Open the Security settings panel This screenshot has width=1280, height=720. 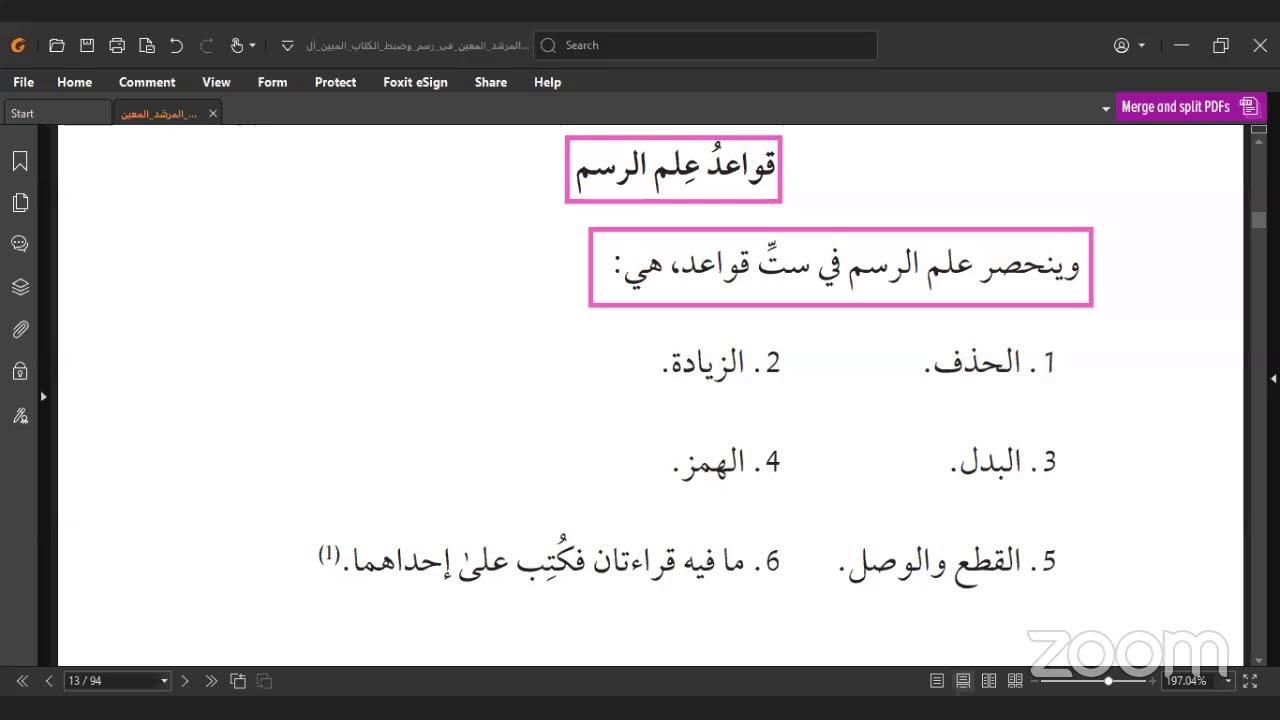pyautogui.click(x=20, y=372)
